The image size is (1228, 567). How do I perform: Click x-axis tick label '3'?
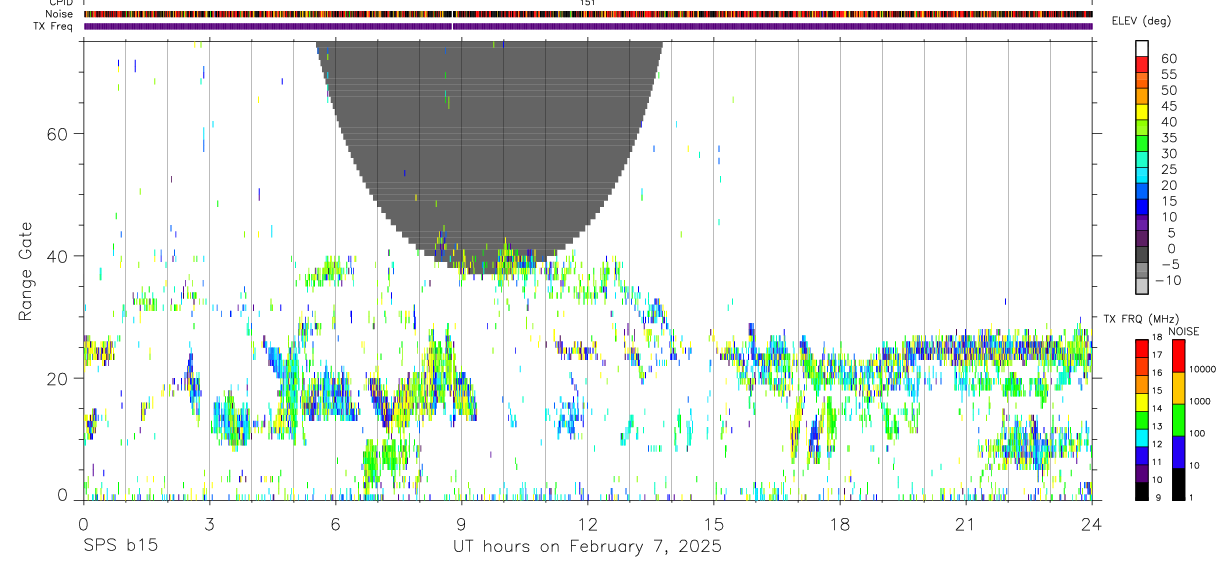[x=209, y=525]
